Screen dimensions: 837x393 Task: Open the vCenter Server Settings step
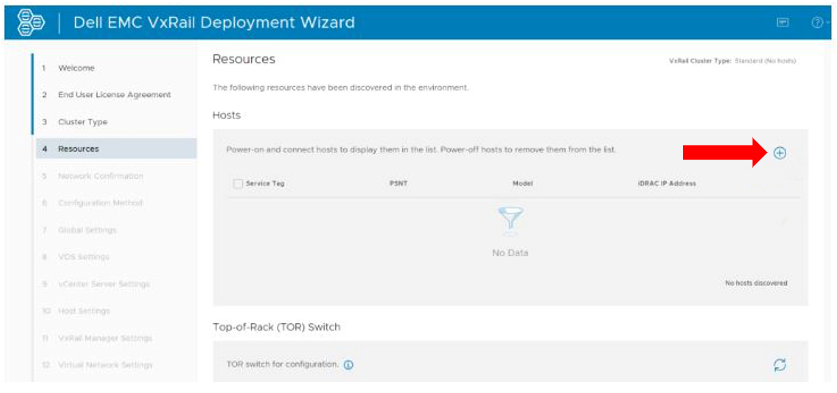click(104, 284)
